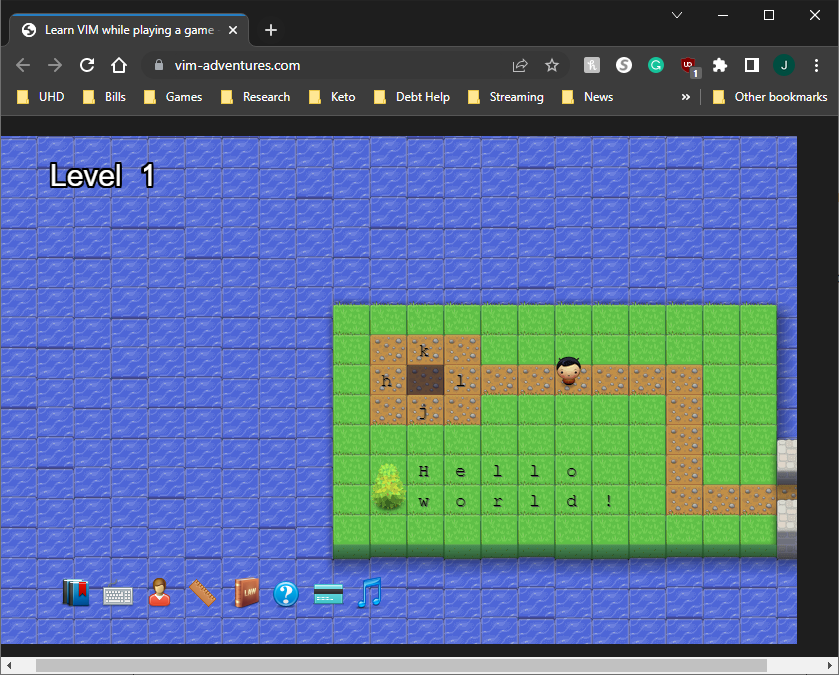839x675 pixels.
Task: Open the Other bookmarks folder
Action: (x=770, y=97)
